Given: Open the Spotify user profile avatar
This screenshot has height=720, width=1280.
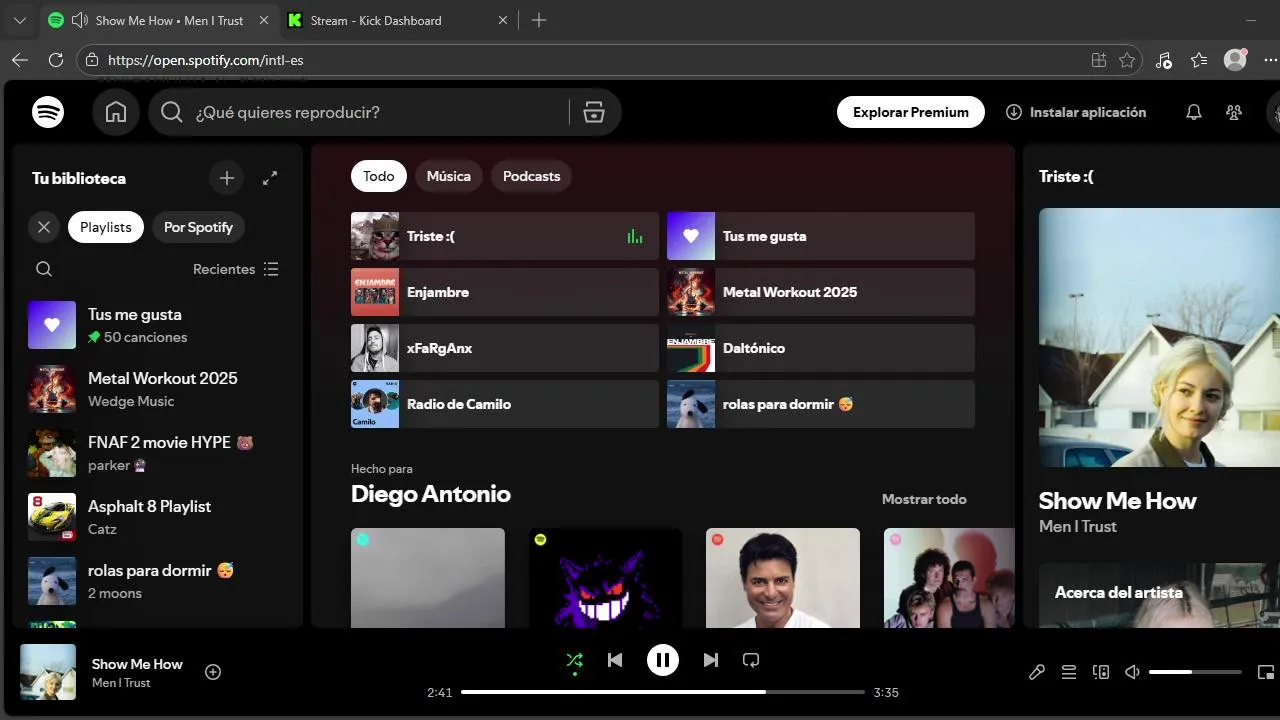Looking at the screenshot, I should coord(1273,112).
